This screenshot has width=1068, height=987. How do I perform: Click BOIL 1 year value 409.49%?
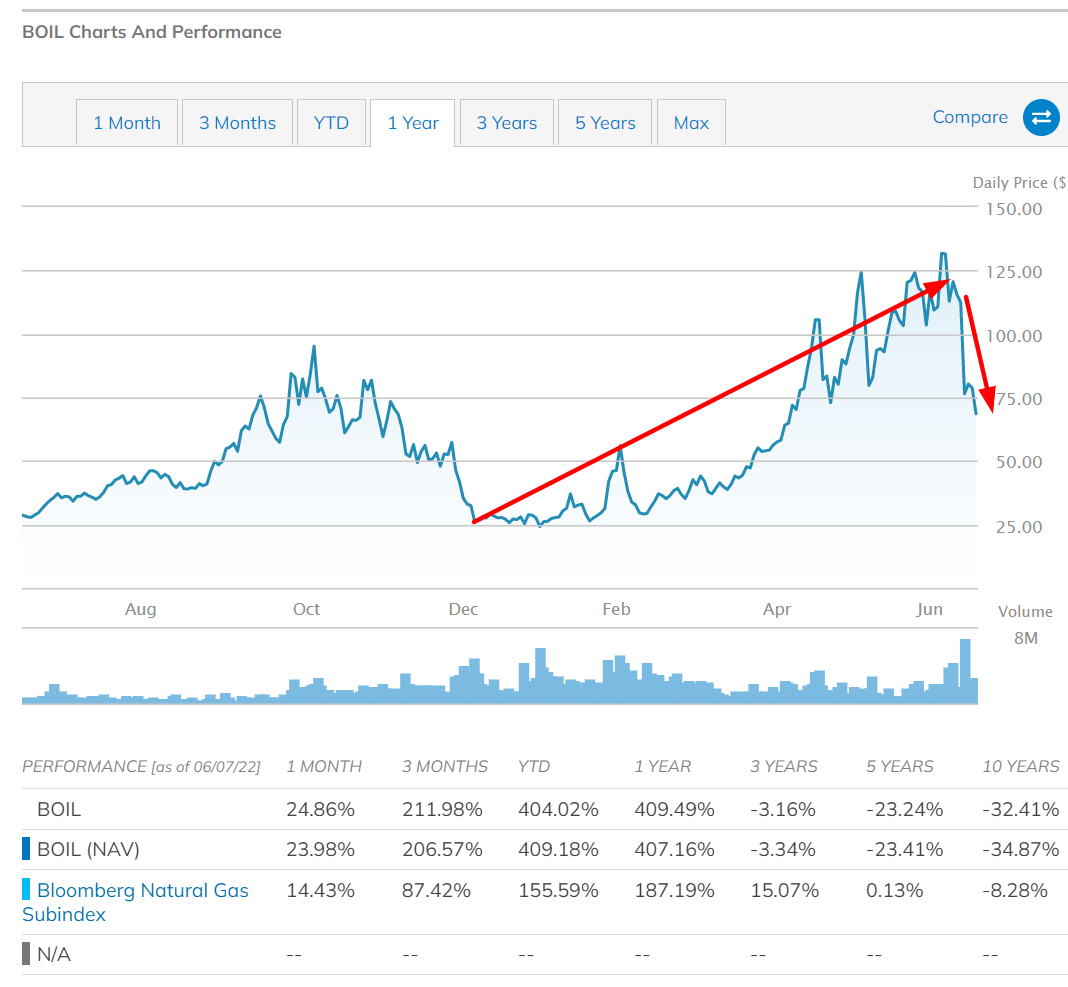674,809
